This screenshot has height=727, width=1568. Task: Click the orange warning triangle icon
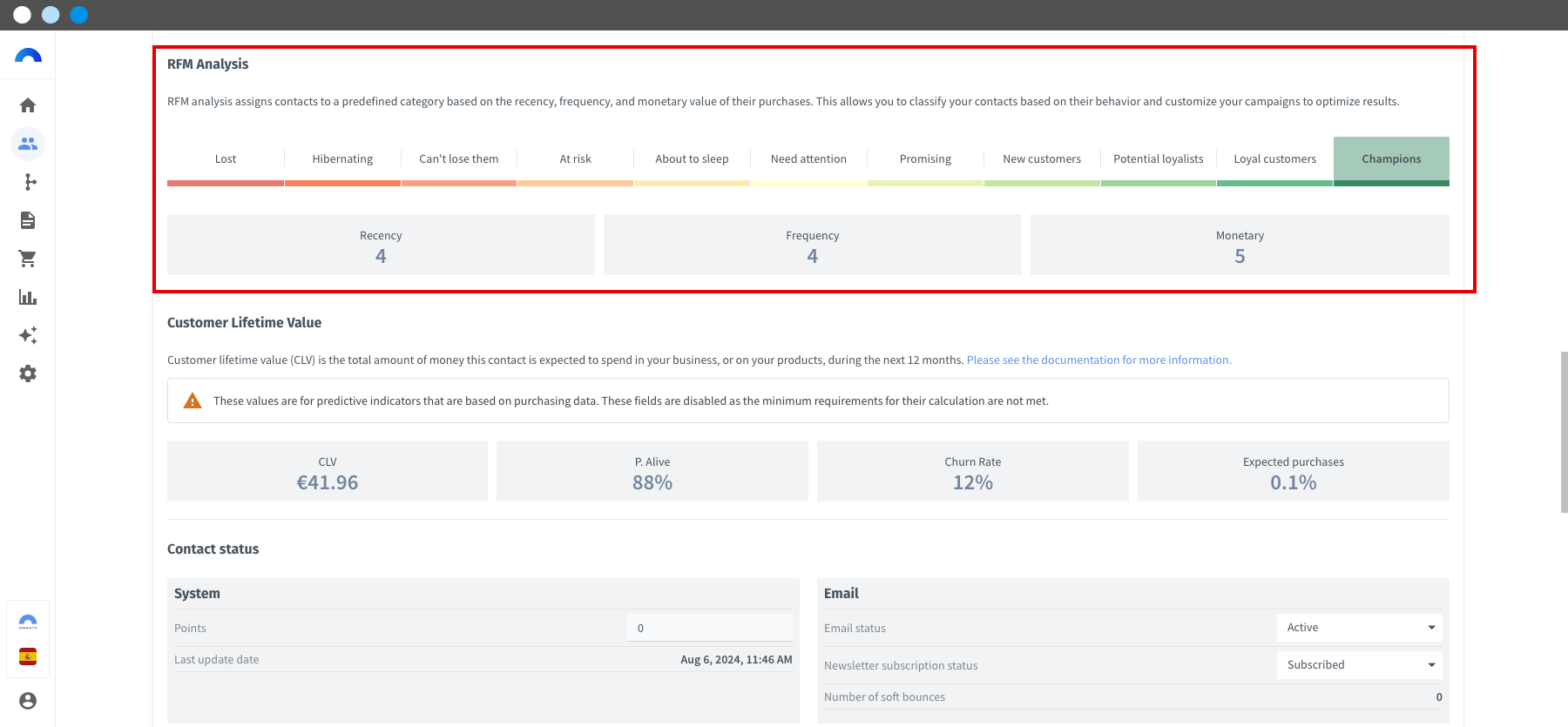[193, 401]
